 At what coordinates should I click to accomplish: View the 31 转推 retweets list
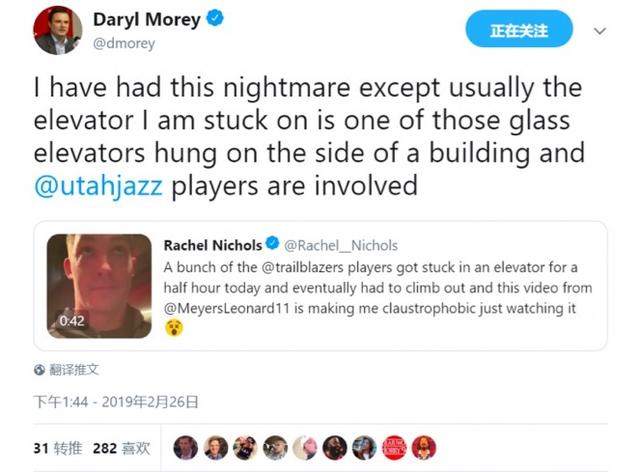(x=58, y=448)
